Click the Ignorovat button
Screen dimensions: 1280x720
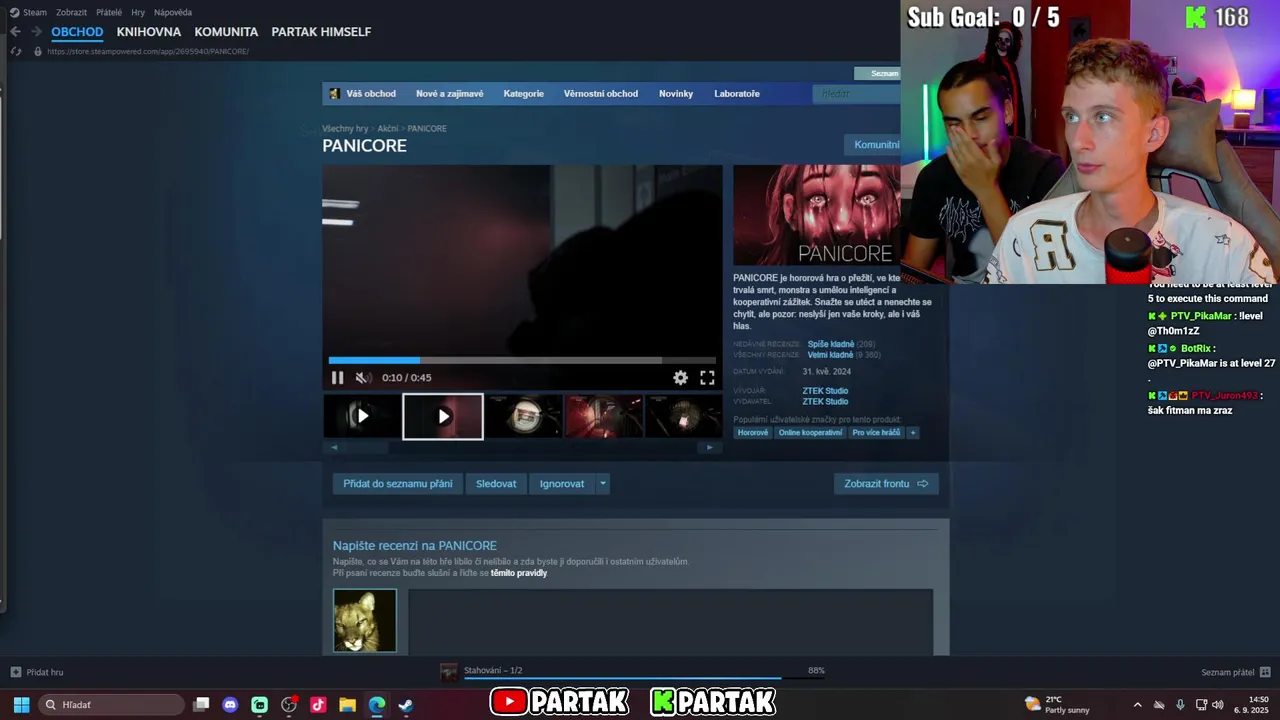[x=562, y=484]
